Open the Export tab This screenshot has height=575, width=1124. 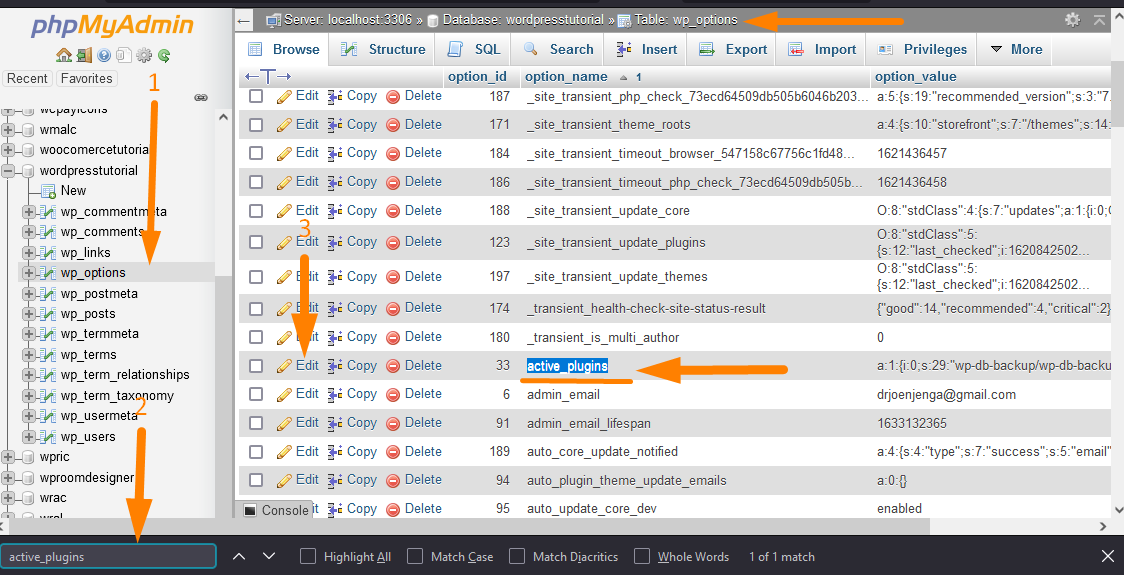[x=733, y=49]
